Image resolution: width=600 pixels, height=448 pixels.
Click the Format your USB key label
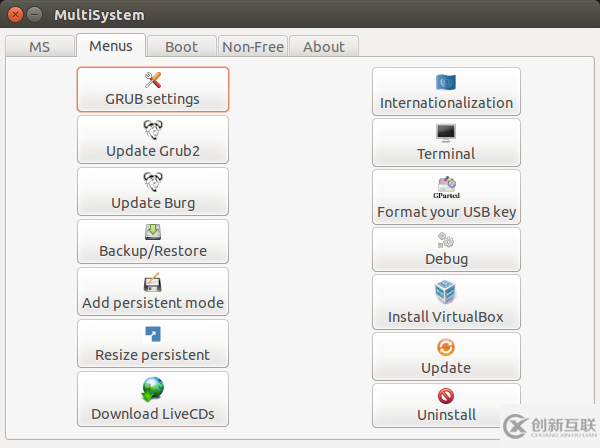click(x=447, y=212)
